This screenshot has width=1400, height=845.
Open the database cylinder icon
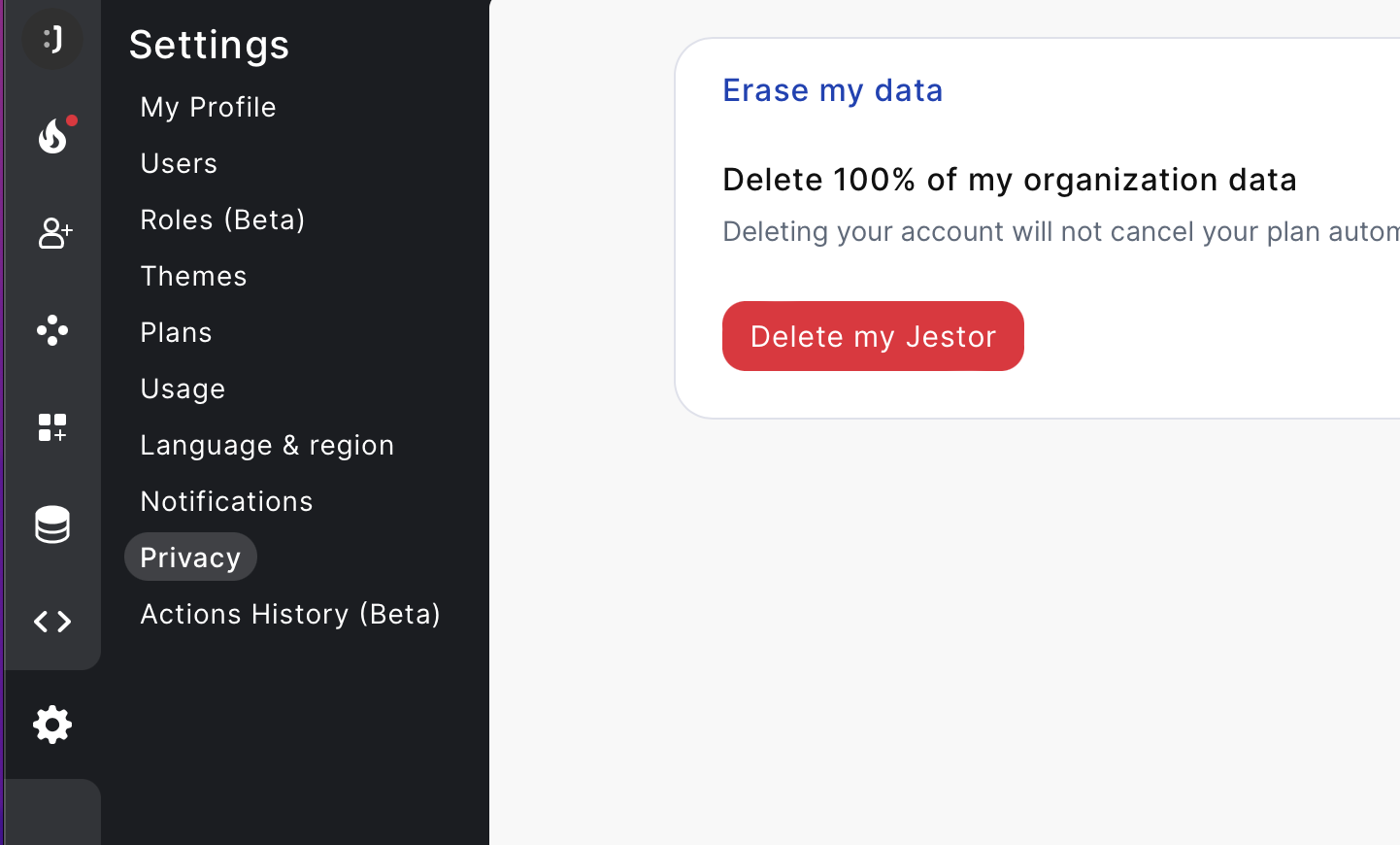52,524
